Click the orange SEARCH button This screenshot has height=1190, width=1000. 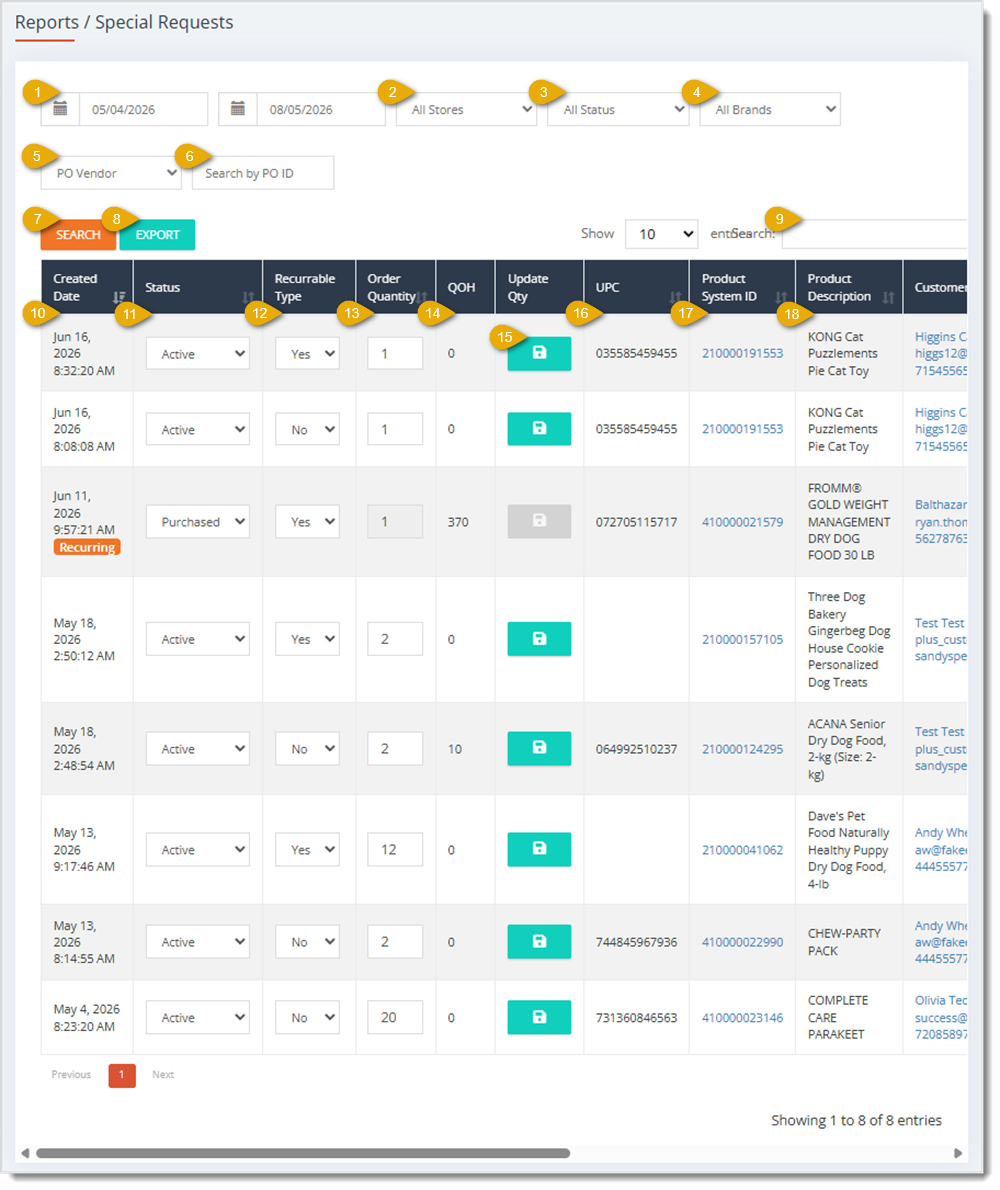point(78,235)
